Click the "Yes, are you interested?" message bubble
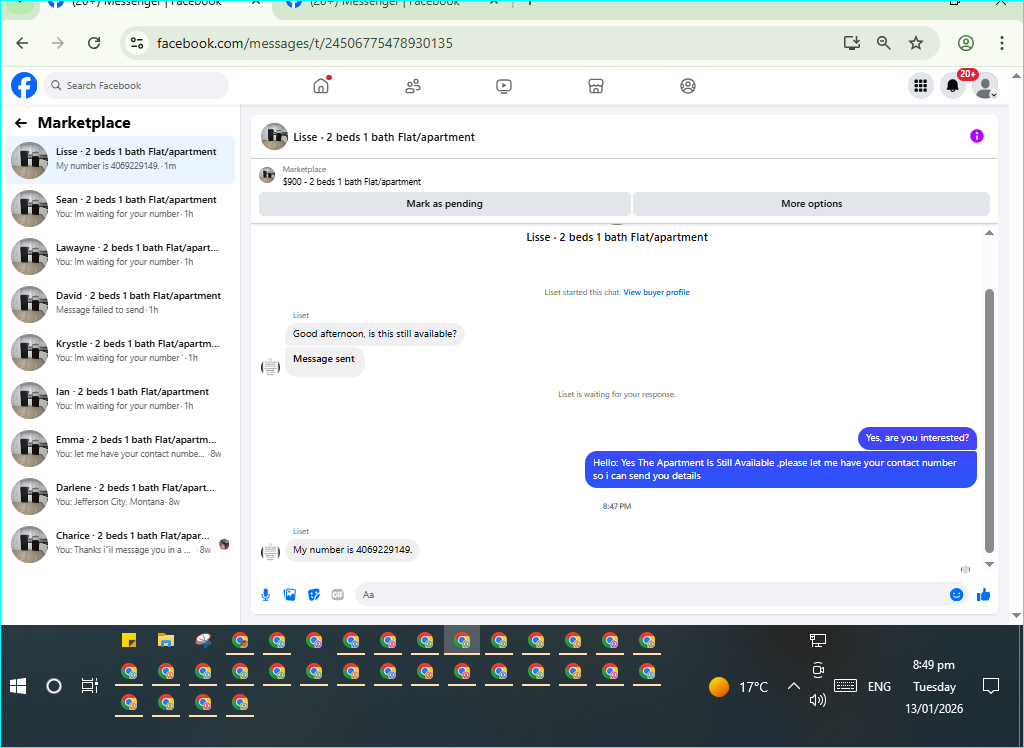Screen dimensions: 1024x748 point(917,438)
